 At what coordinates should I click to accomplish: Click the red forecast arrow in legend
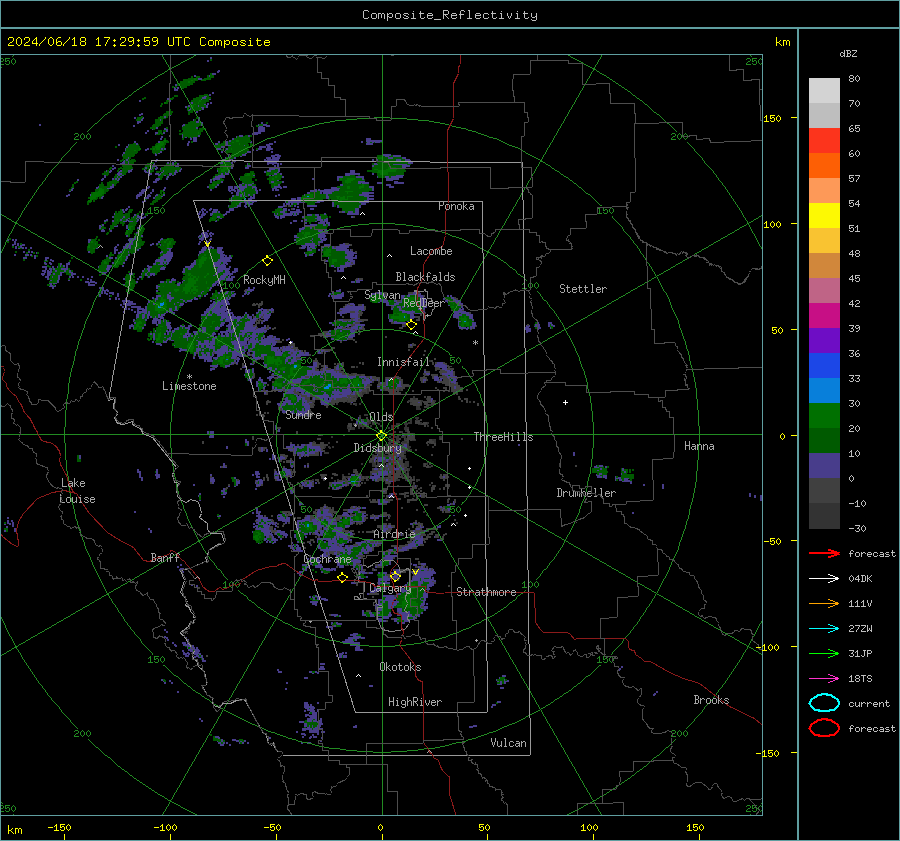pyautogui.click(x=824, y=553)
